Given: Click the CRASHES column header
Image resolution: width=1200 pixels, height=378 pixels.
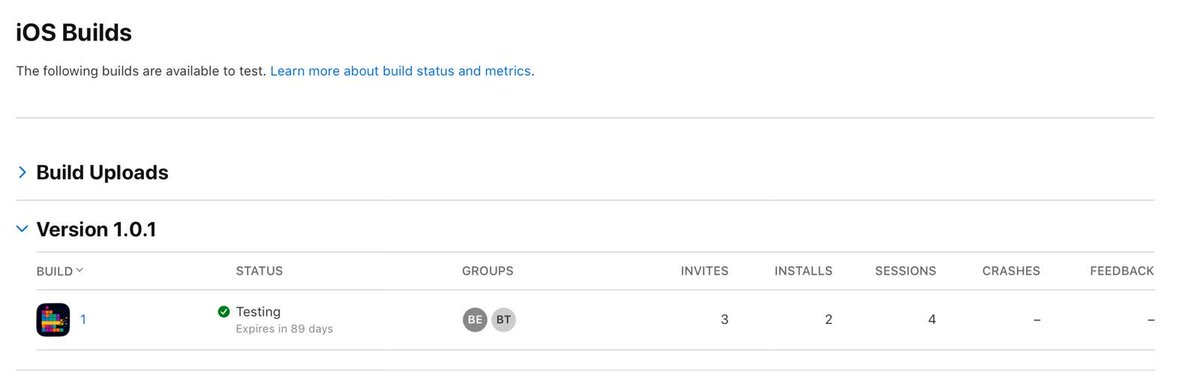Looking at the screenshot, I should point(1011,271).
